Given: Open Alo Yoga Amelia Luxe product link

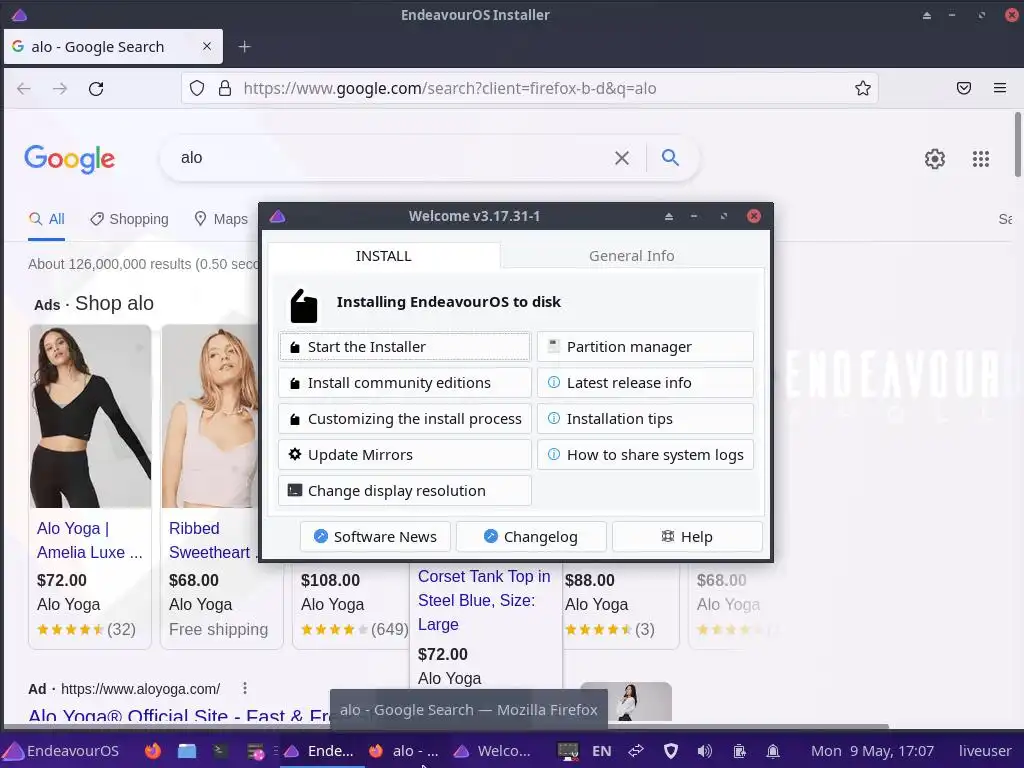Looking at the screenshot, I should tap(90, 540).
